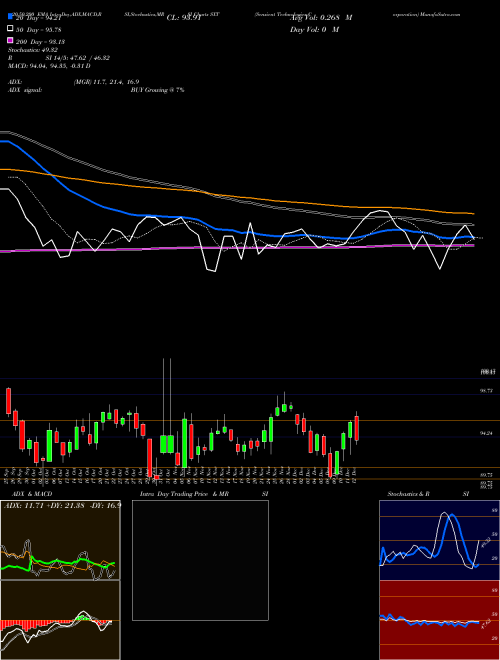The width and height of the screenshot is (500, 660).
Task: Open the red RSI chart panel
Action: pos(439,620)
